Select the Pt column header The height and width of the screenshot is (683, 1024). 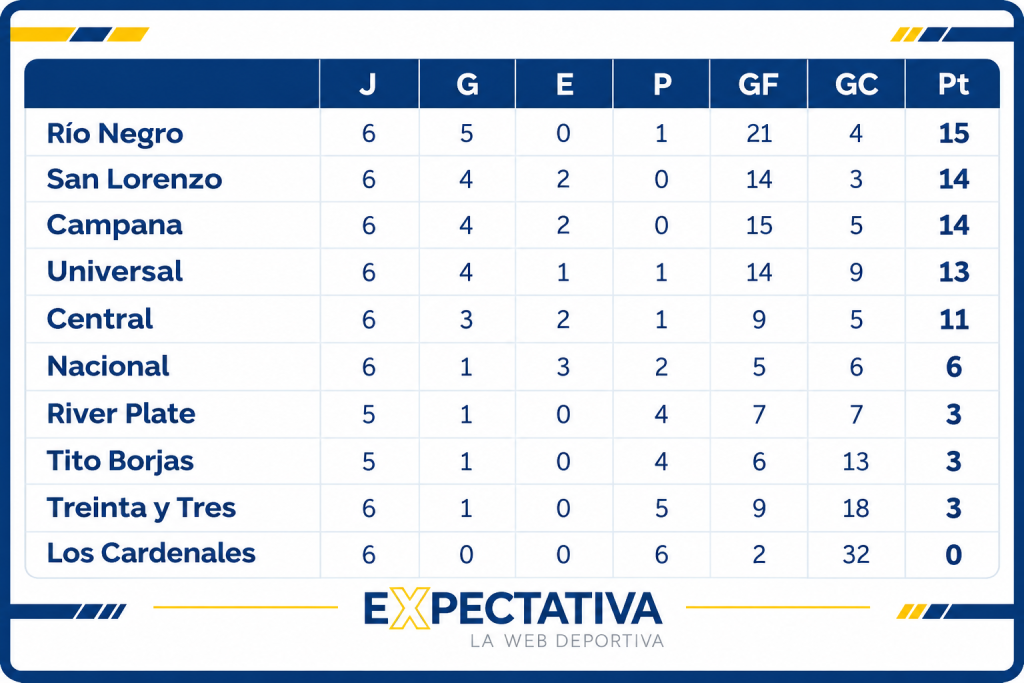pyautogui.click(x=953, y=84)
